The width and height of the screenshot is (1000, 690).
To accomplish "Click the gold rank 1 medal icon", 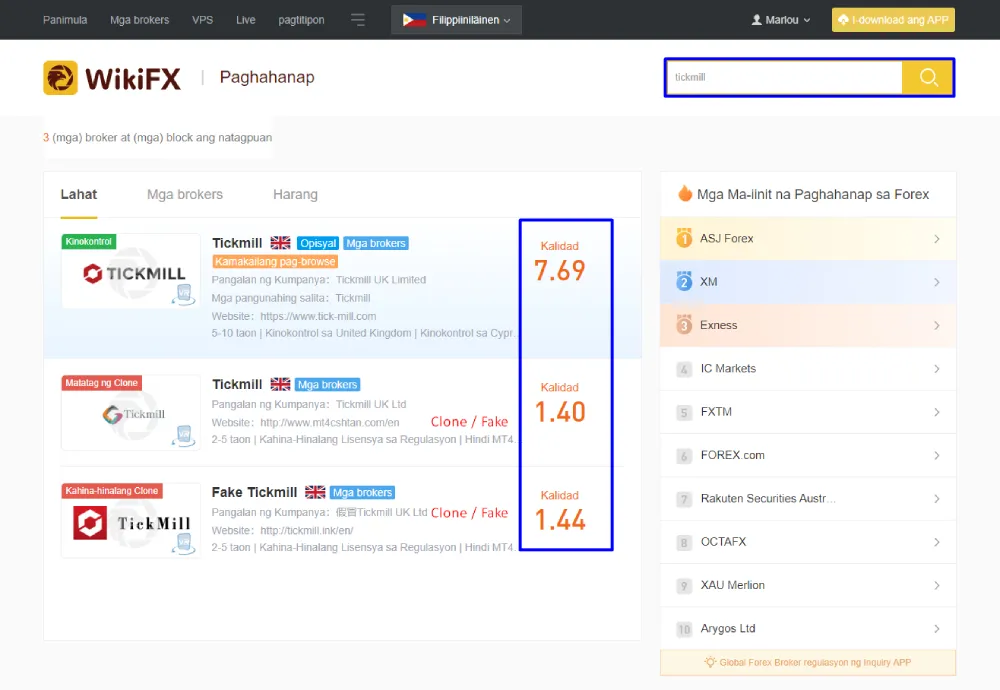I will pyautogui.click(x=684, y=238).
